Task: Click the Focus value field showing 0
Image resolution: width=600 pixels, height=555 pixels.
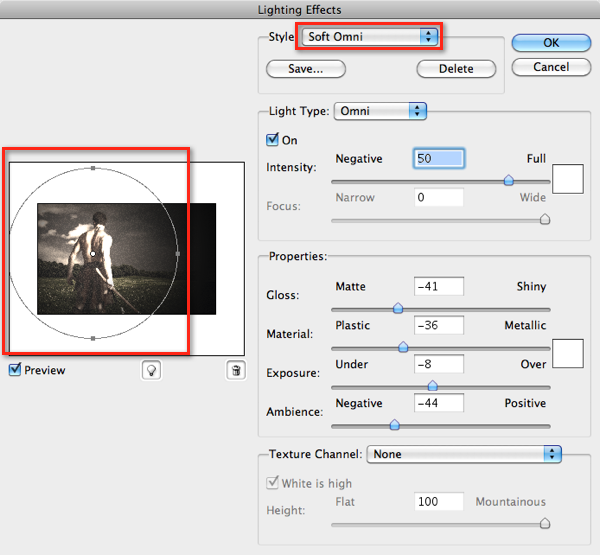Action: [439, 198]
